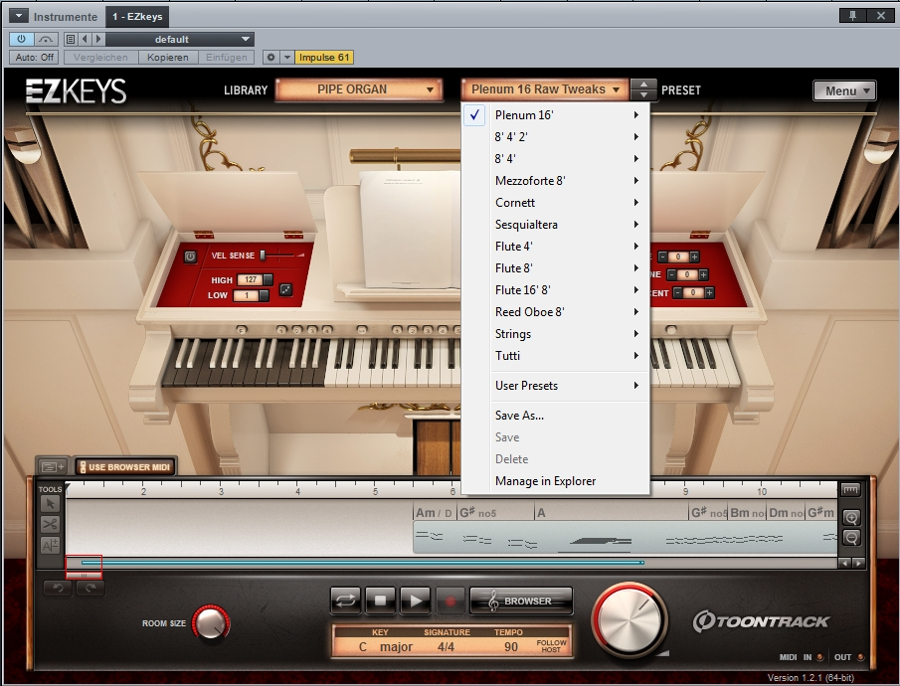
Task: Select the scissors cut tool
Action: point(50,524)
